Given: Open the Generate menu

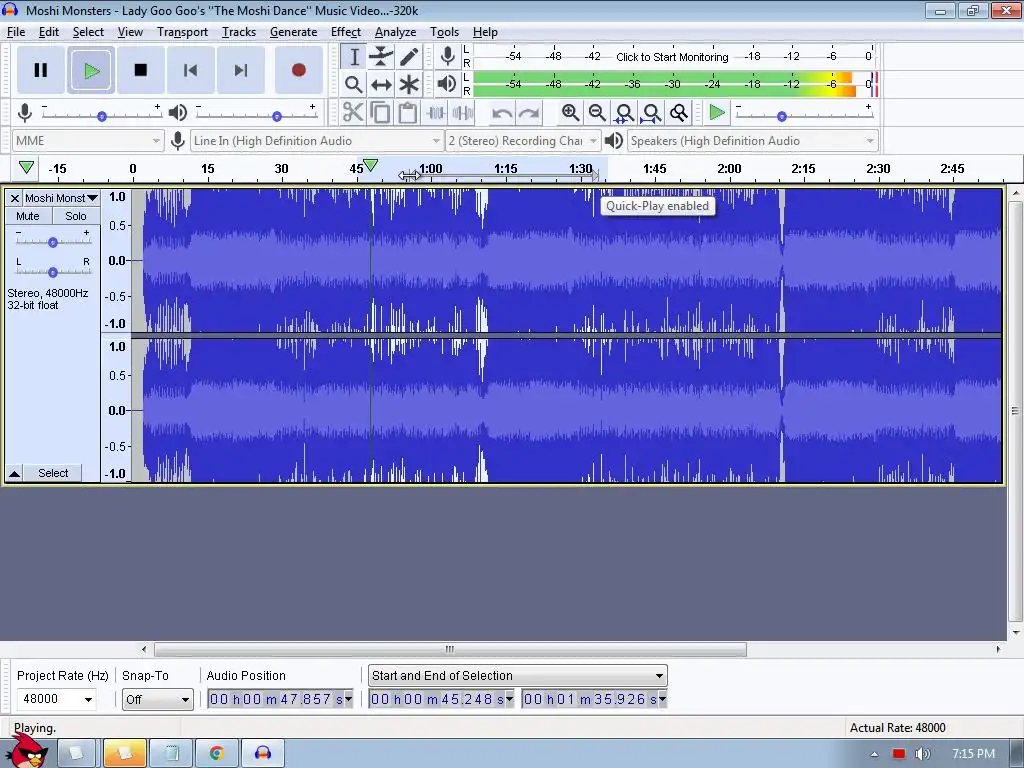Looking at the screenshot, I should point(293,32).
